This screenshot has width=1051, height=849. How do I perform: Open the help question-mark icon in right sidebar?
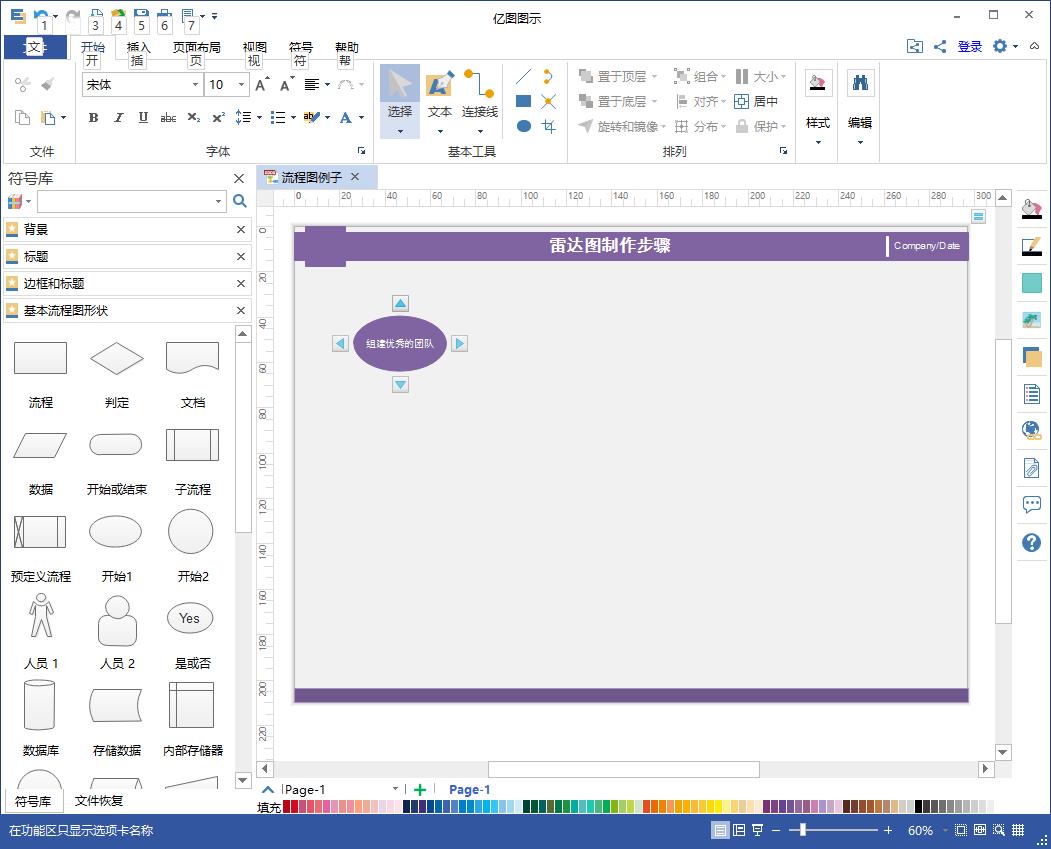coord(1031,543)
